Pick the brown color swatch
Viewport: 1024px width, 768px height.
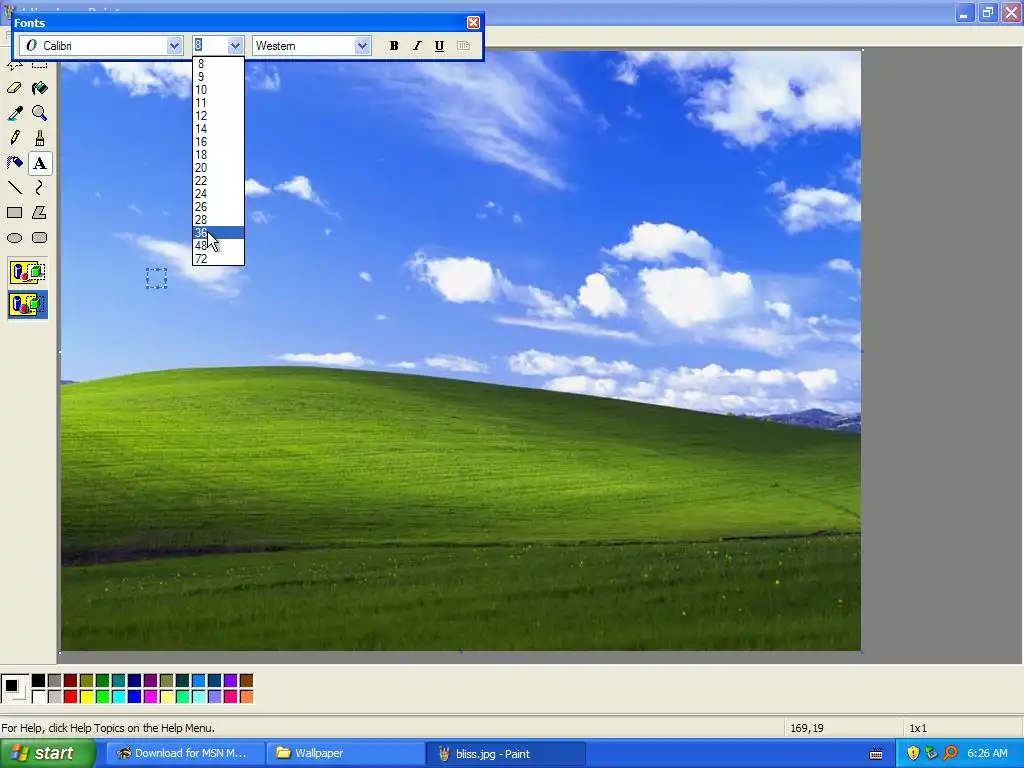246,681
